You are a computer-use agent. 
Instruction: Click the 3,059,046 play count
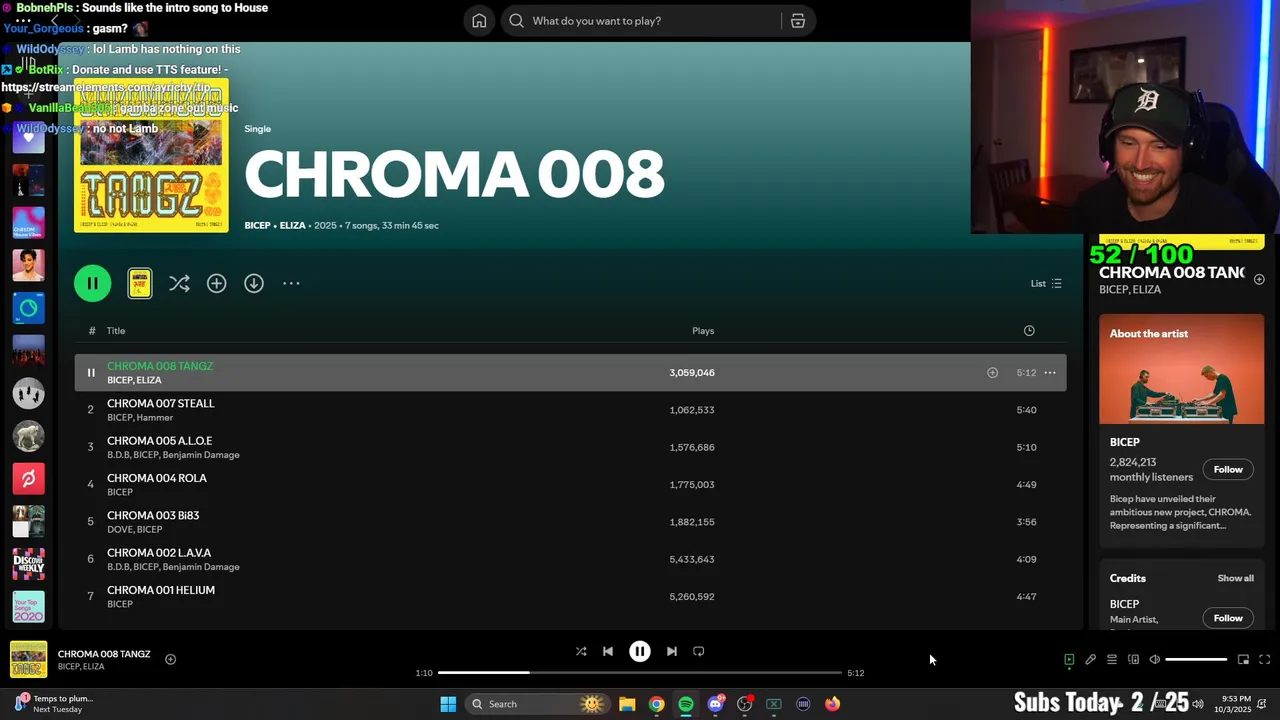pos(692,373)
